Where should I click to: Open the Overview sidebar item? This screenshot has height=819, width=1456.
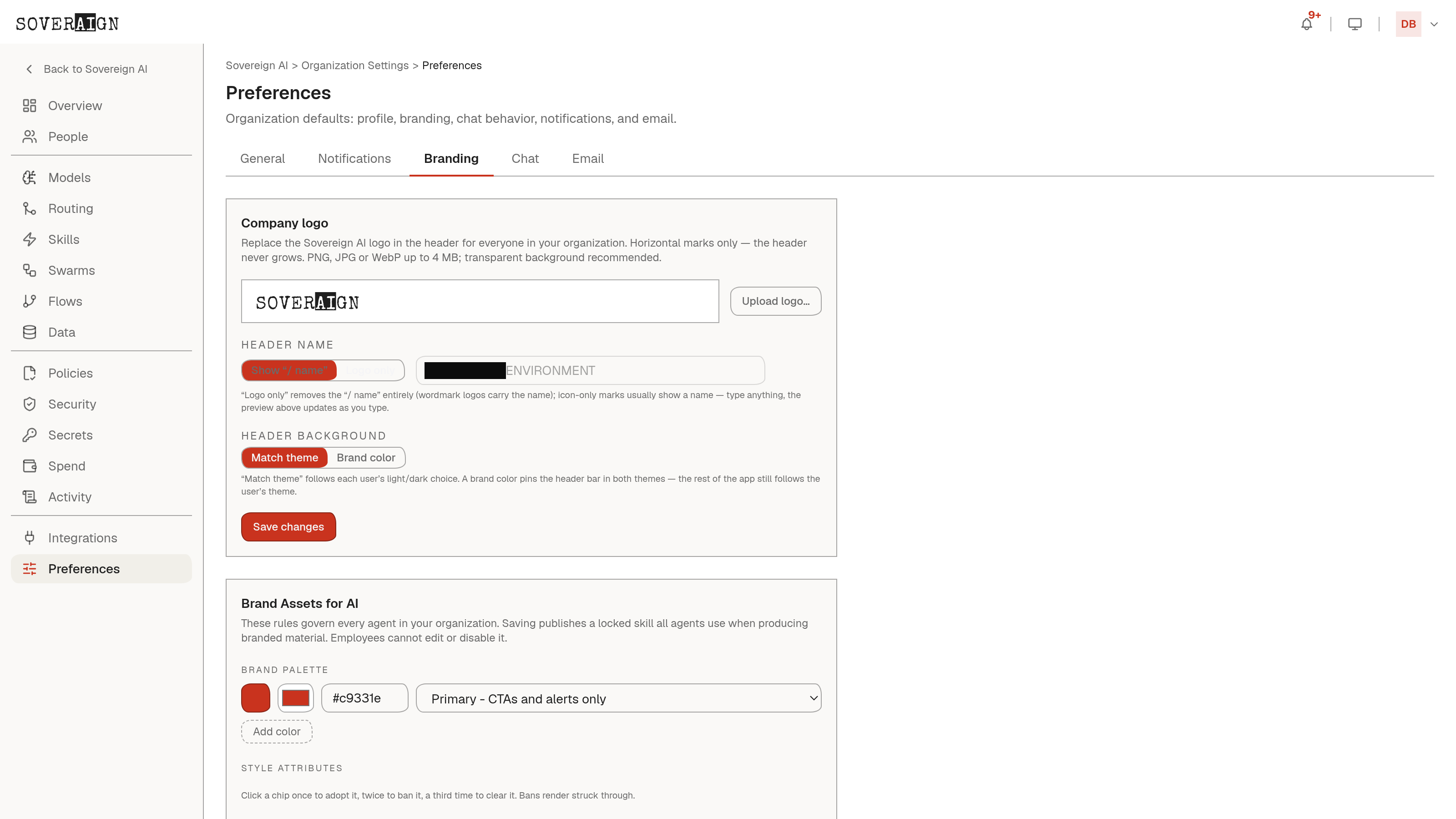[101, 106]
